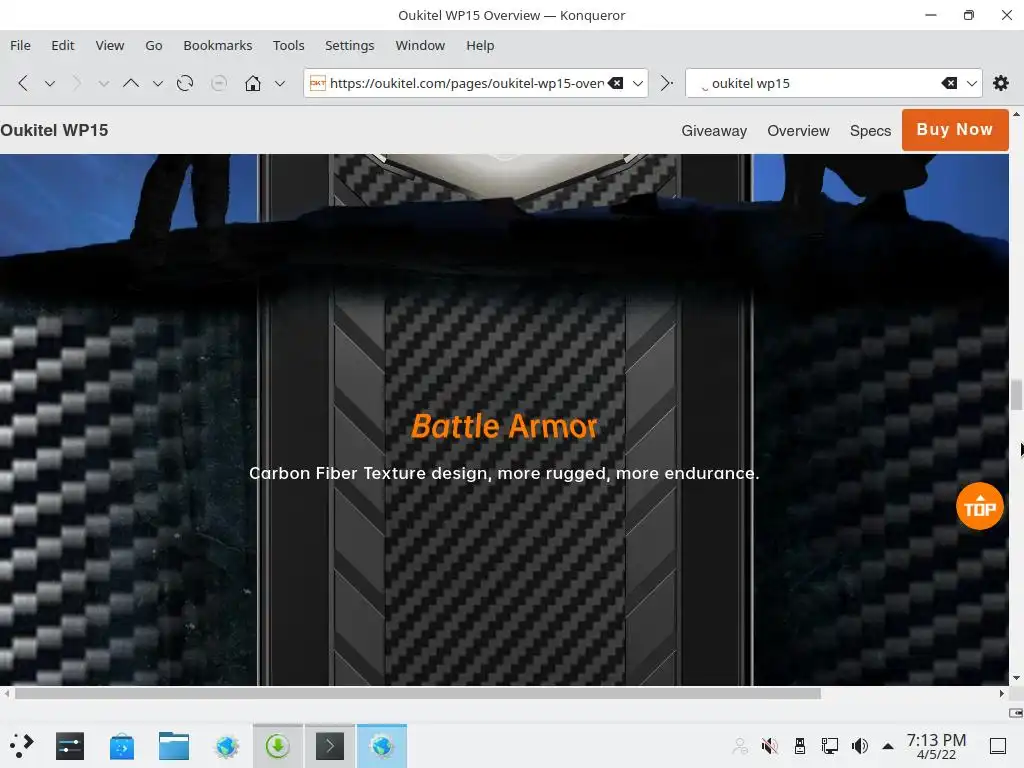Open the removable devices tray icon
Viewport: 1024px width, 768px height.
[x=799, y=746]
